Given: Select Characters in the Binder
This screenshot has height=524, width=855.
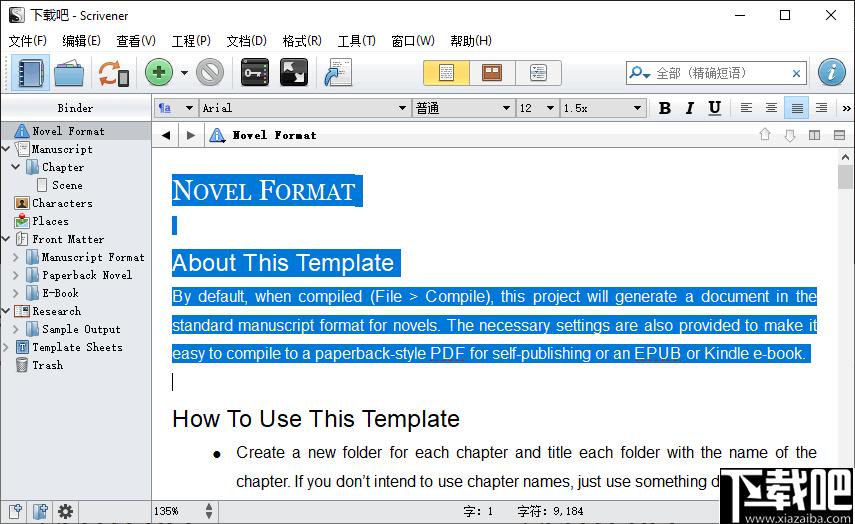Looking at the screenshot, I should tap(62, 203).
